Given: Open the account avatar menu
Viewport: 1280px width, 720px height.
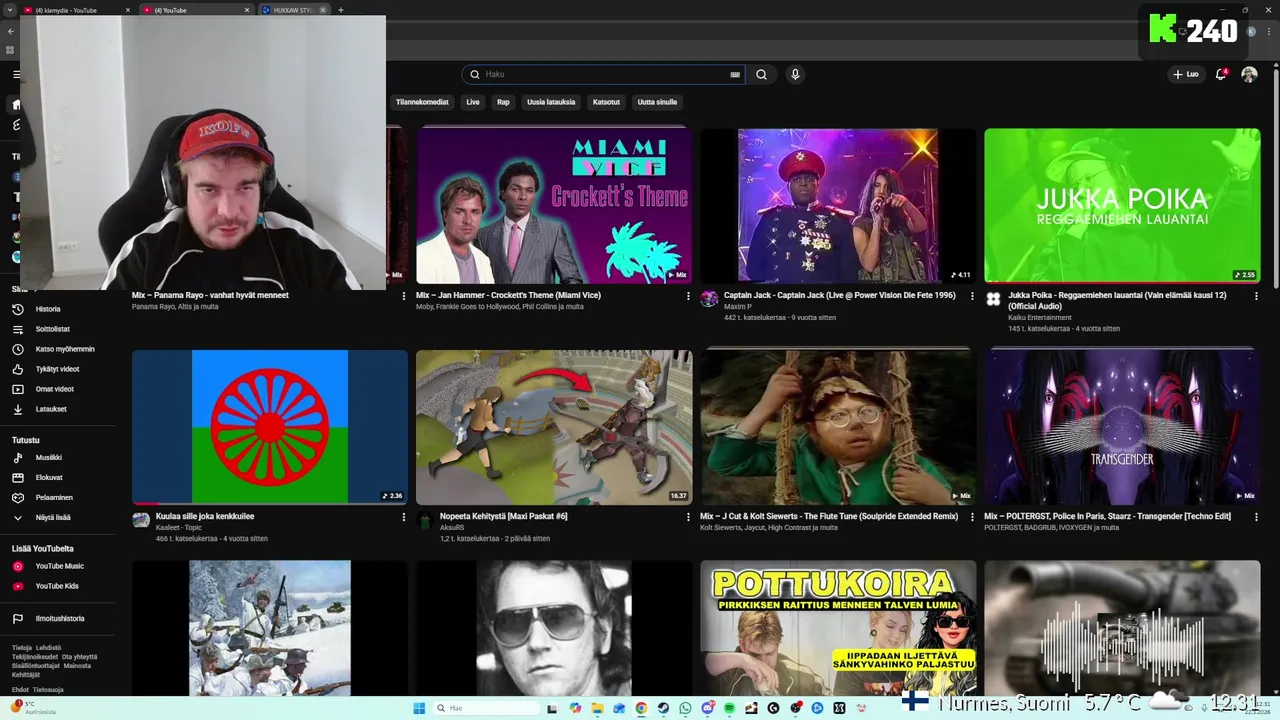Looking at the screenshot, I should tap(1249, 74).
